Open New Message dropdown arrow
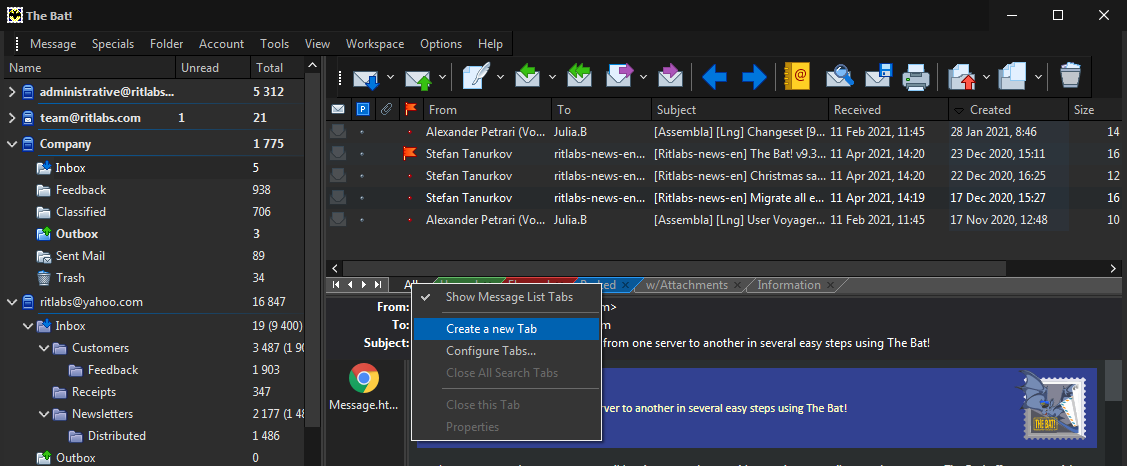Screen dimensions: 1127x466 (500, 77)
